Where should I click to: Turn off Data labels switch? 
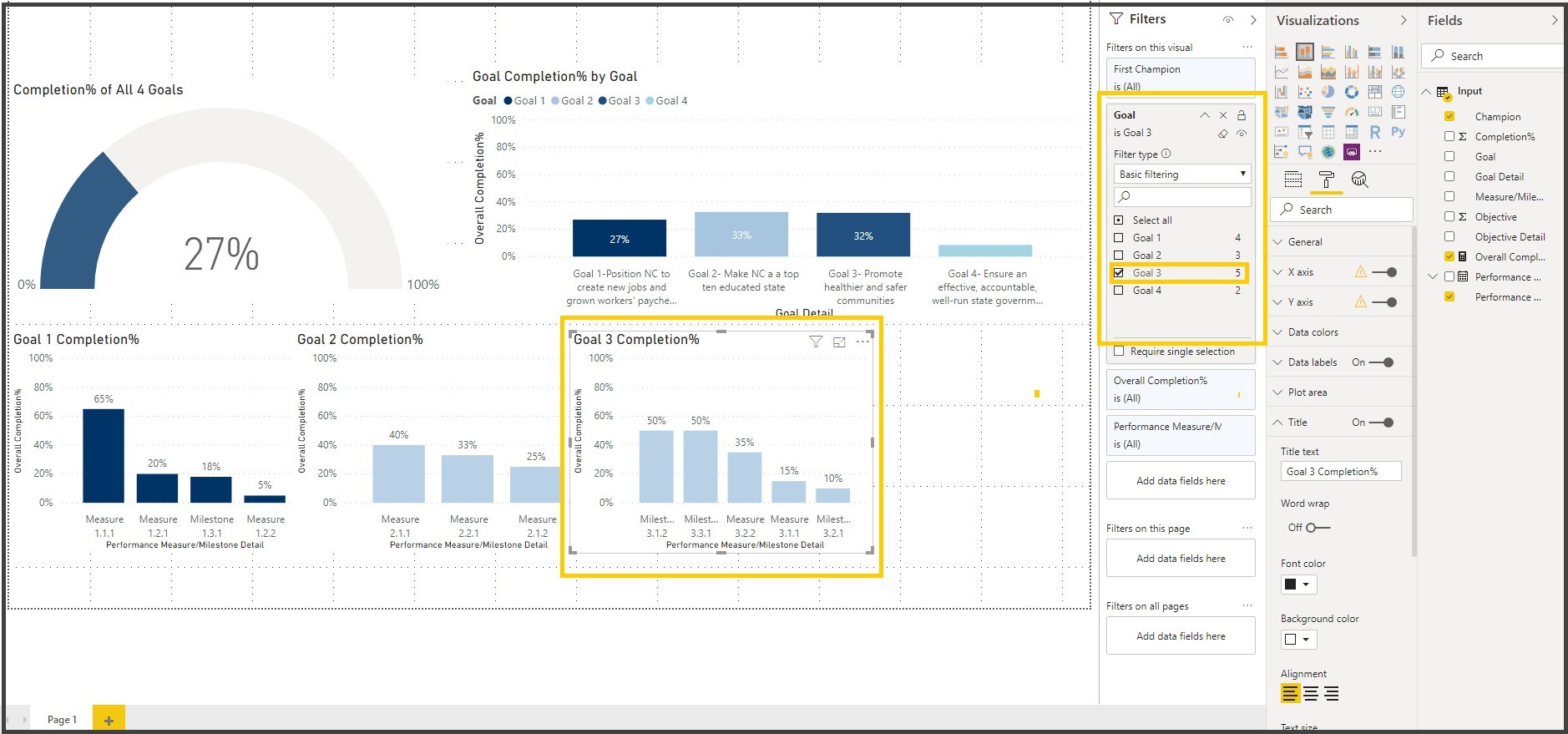(x=1382, y=362)
